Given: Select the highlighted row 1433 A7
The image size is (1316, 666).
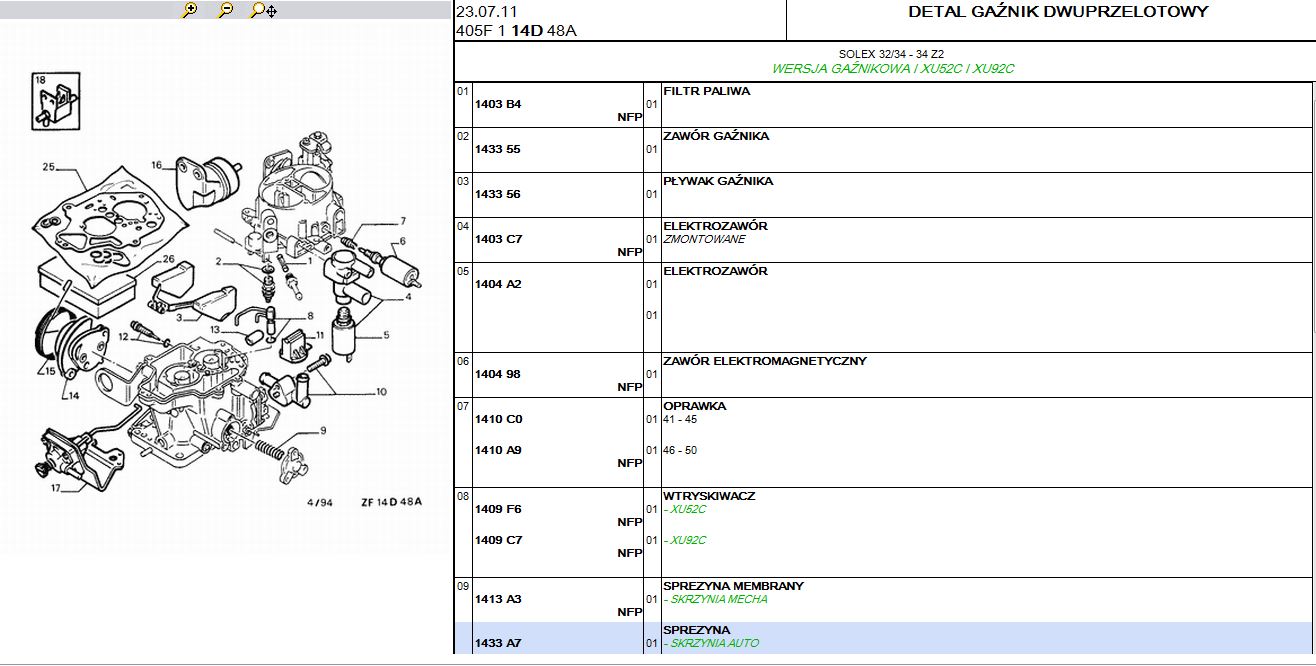Looking at the screenshot, I should (498, 643).
